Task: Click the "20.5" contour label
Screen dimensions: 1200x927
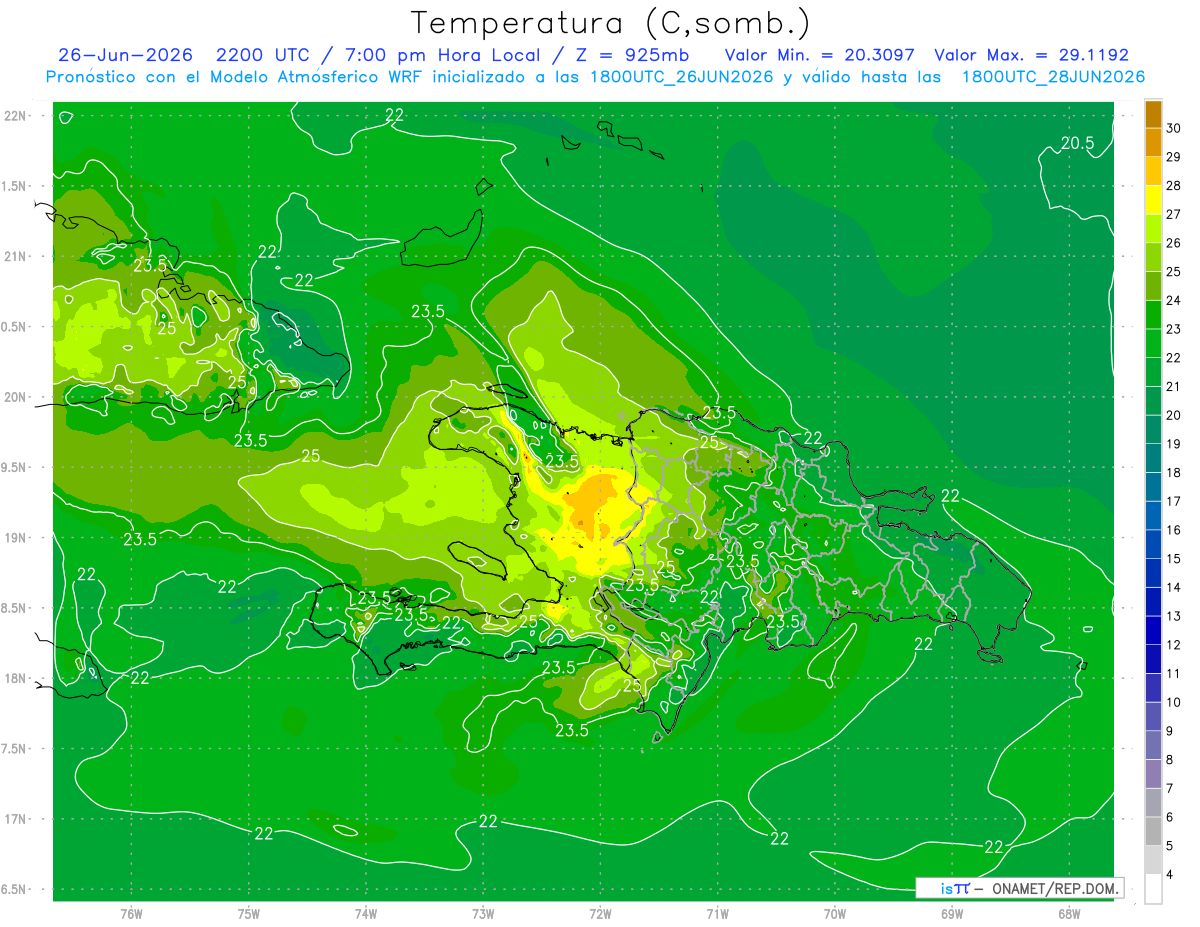Action: coord(1077,143)
